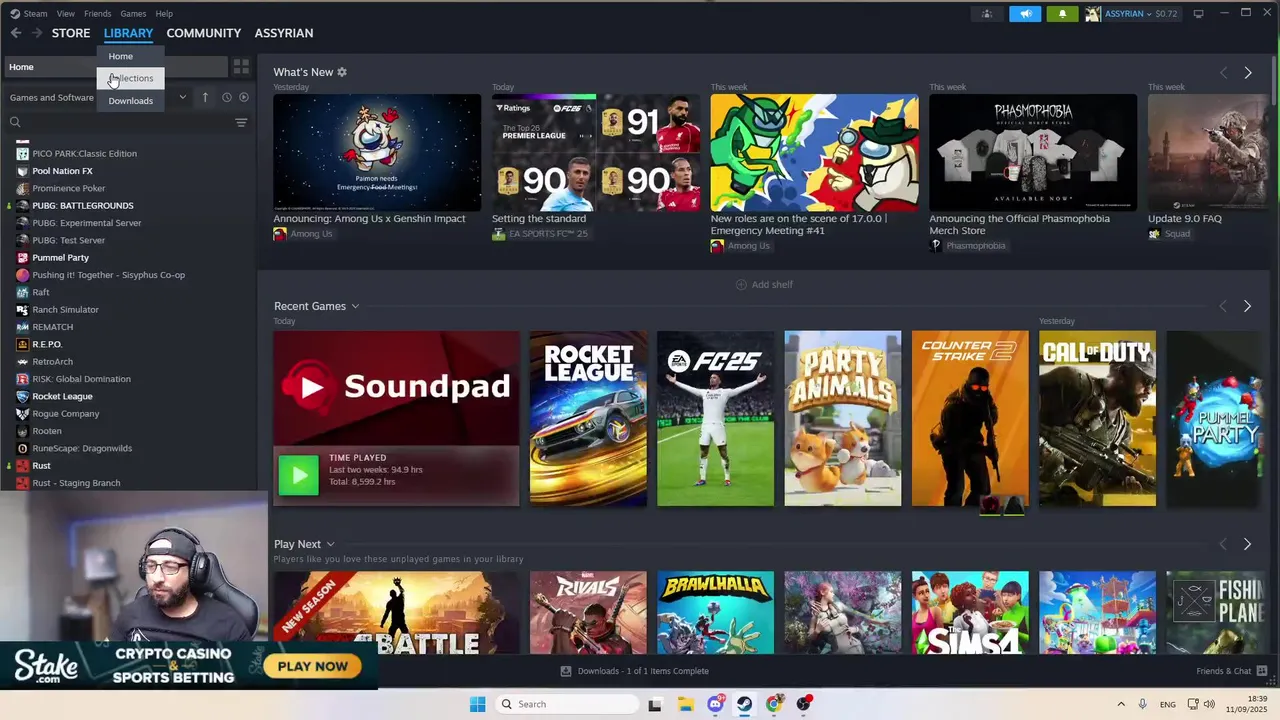
Task: Toggle sort by recent activity clock icon
Action: (x=227, y=97)
